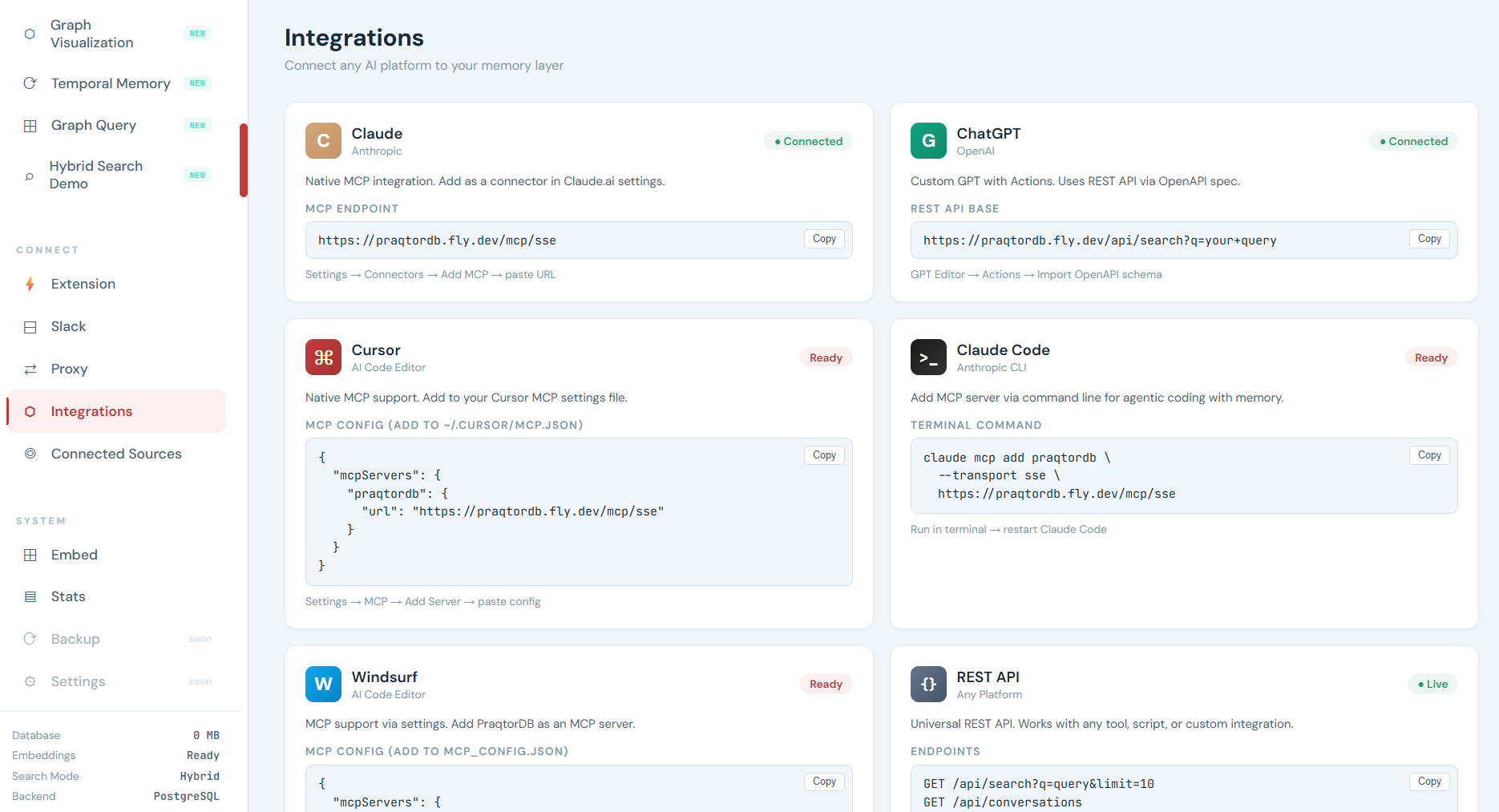Click the Stats sidebar icon
Screen dimensions: 1499x812
click(x=30, y=596)
